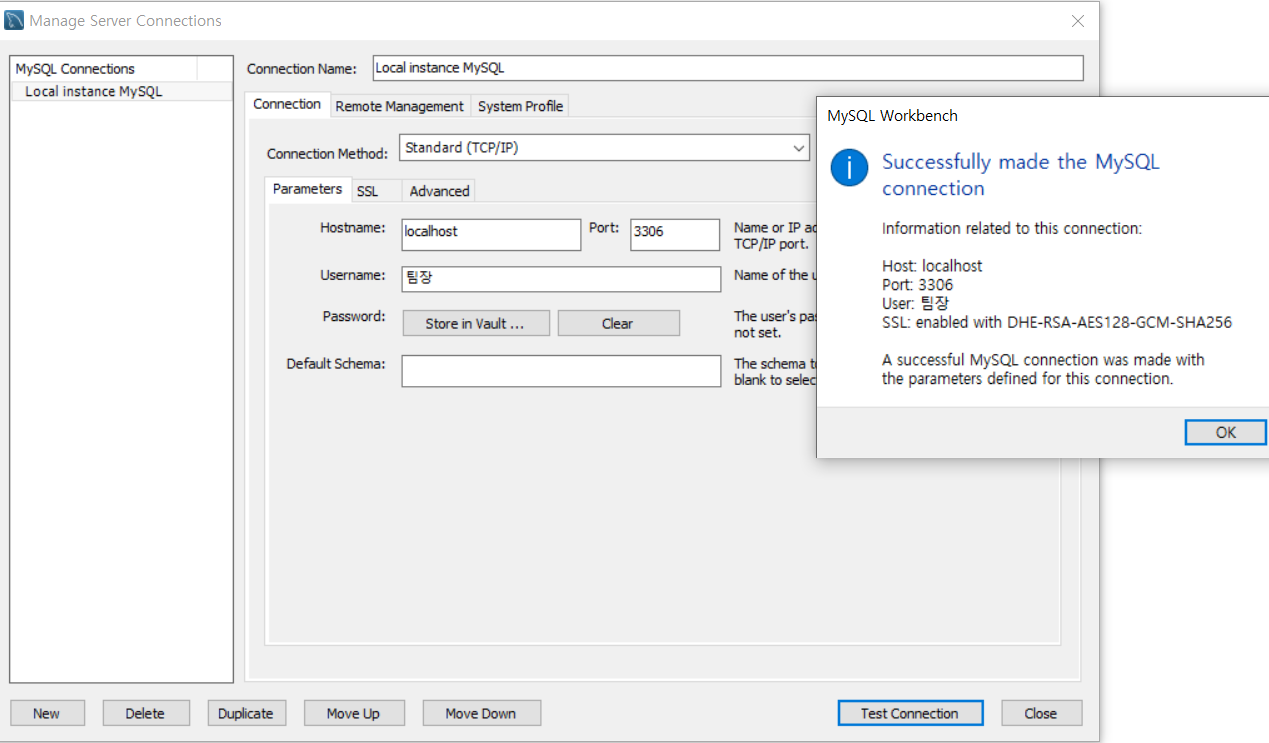
Task: Click the 'Port: 3306' line in dialog
Action: point(917,285)
